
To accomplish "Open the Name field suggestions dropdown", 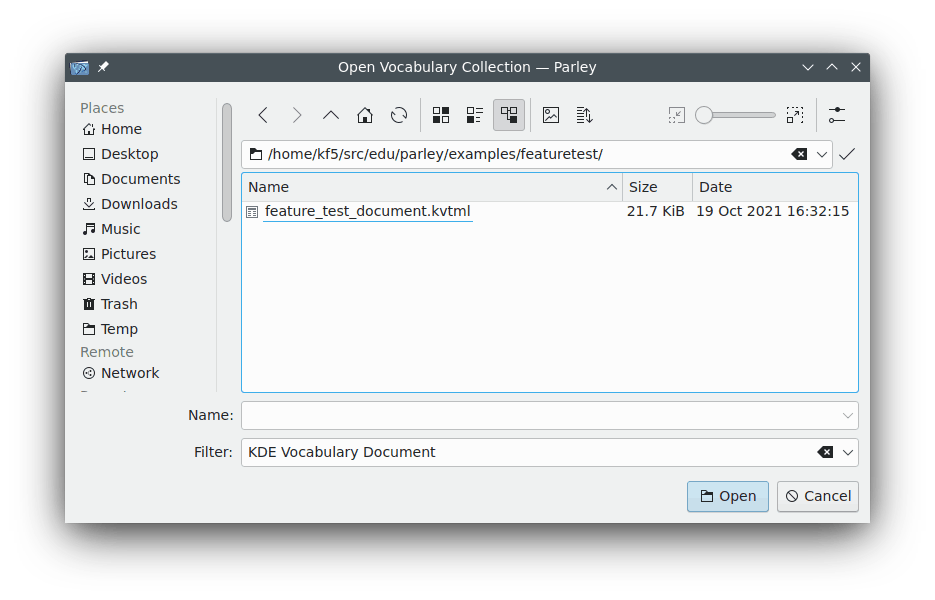I will 848,415.
